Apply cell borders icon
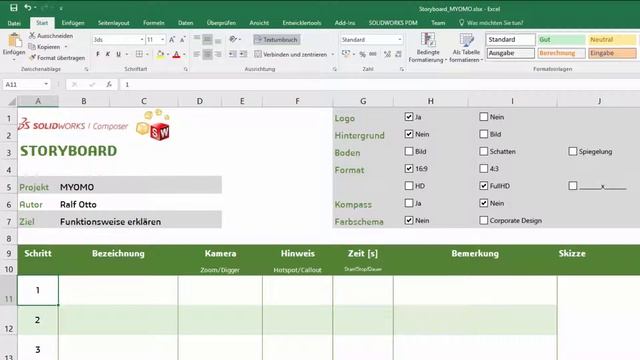Image resolution: width=640 pixels, height=360 pixels. [x=139, y=54]
